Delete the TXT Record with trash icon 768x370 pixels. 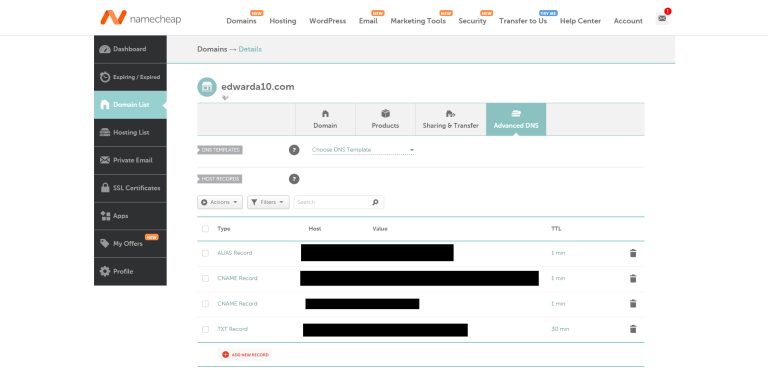tap(633, 329)
